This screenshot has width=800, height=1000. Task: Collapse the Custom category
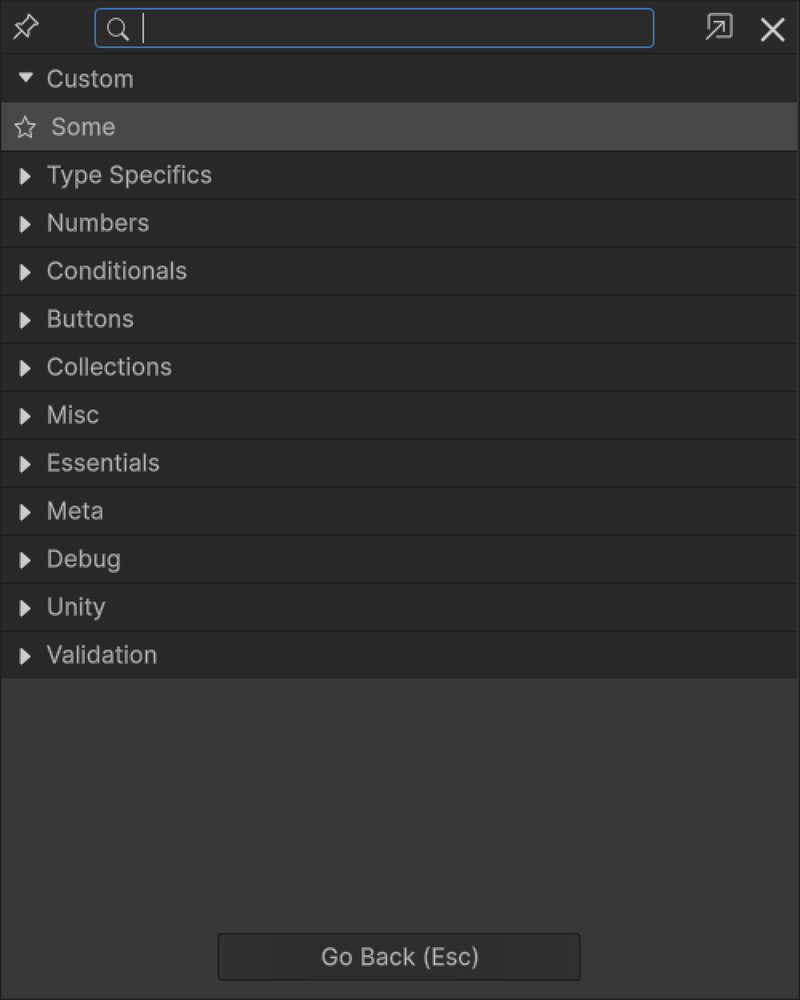[x=25, y=78]
